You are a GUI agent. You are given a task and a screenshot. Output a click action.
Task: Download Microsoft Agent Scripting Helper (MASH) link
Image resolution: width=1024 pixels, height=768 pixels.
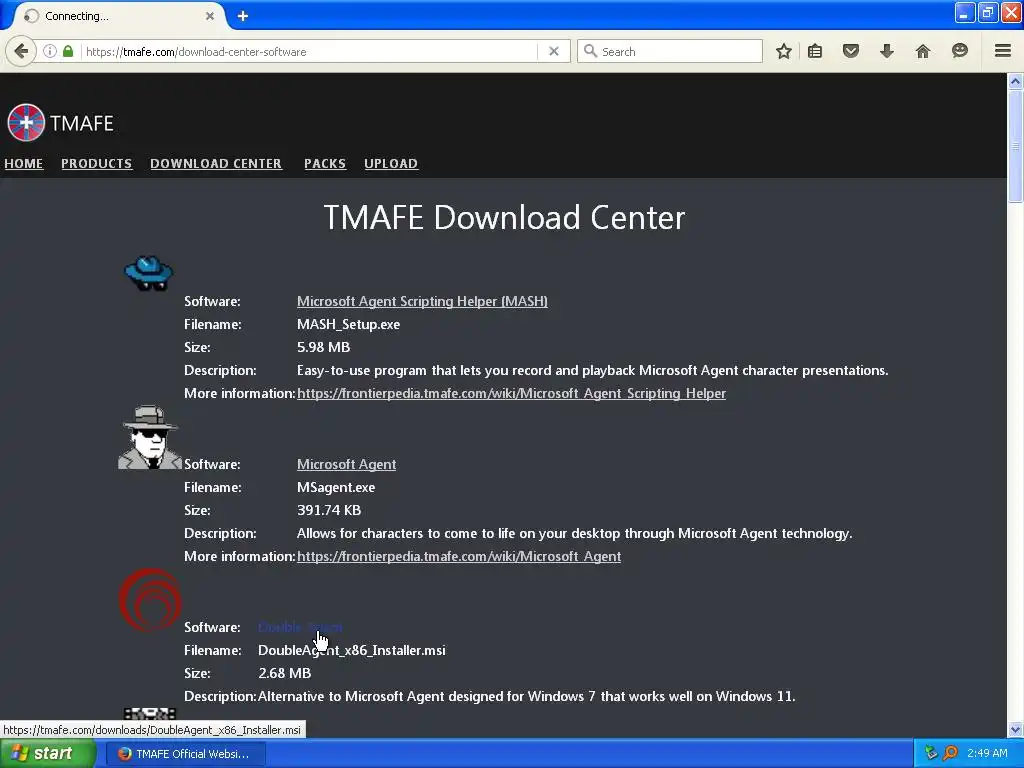[422, 301]
